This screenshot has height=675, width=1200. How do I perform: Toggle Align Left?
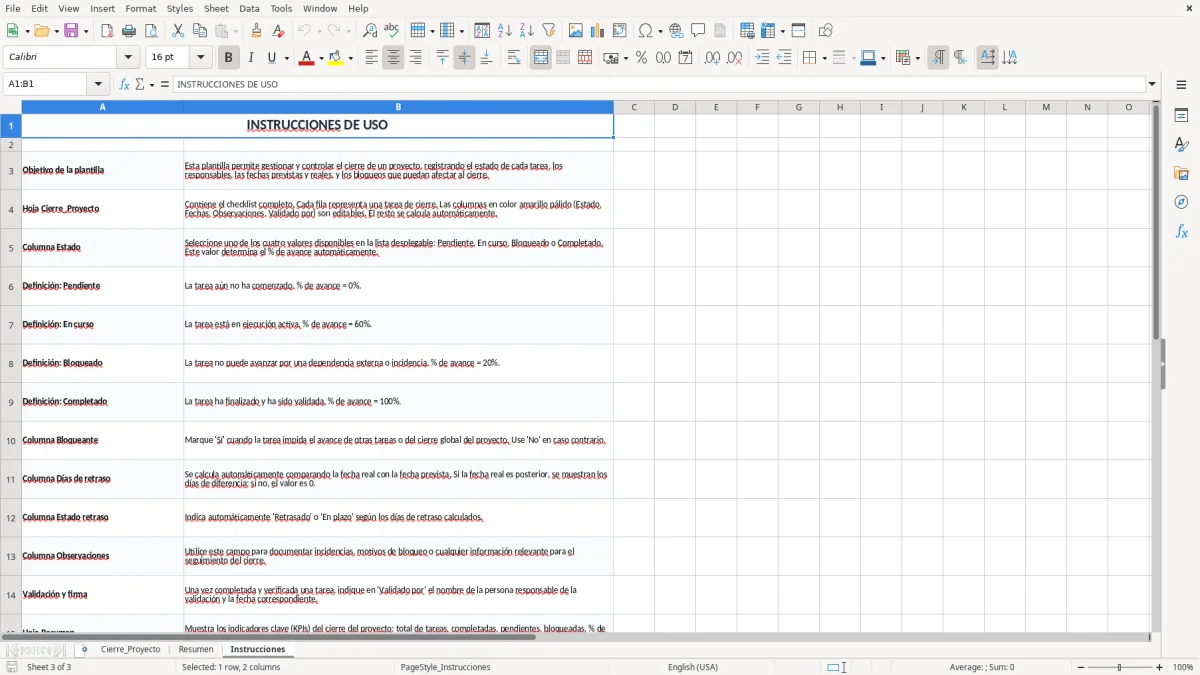coord(371,58)
